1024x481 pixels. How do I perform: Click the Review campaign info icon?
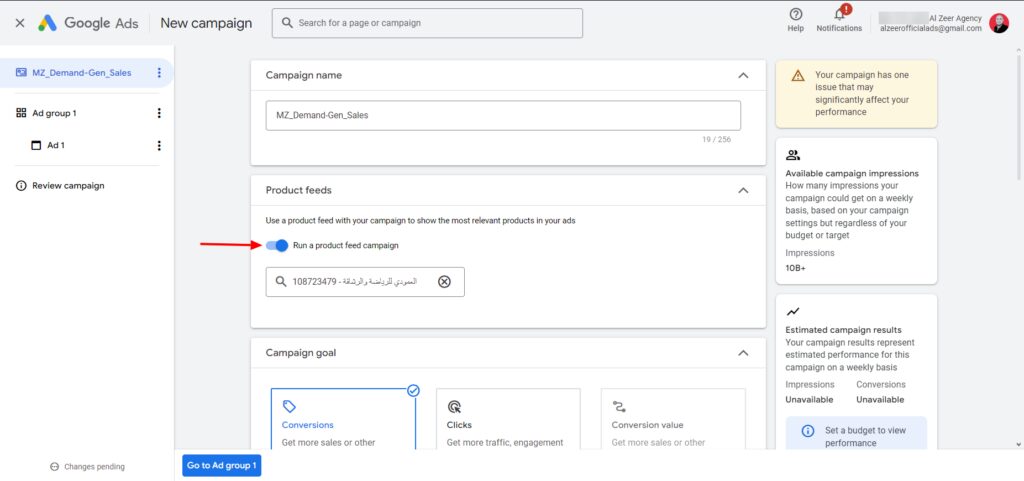(x=21, y=186)
